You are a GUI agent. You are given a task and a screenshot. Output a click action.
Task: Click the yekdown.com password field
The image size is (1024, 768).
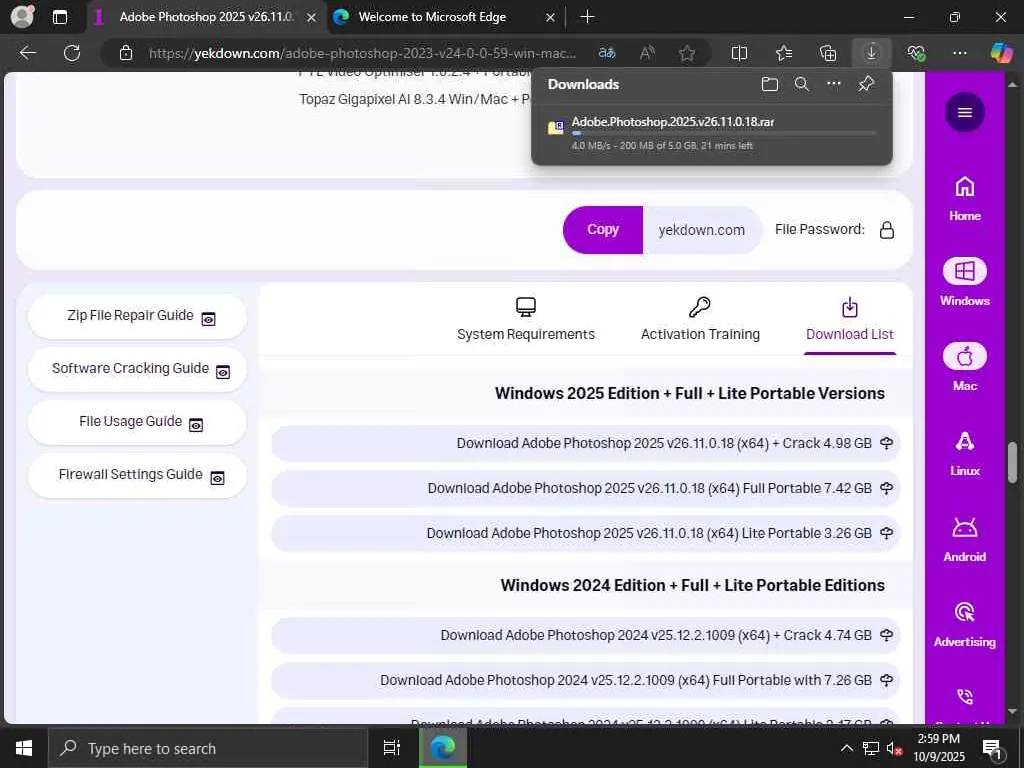[701, 230]
